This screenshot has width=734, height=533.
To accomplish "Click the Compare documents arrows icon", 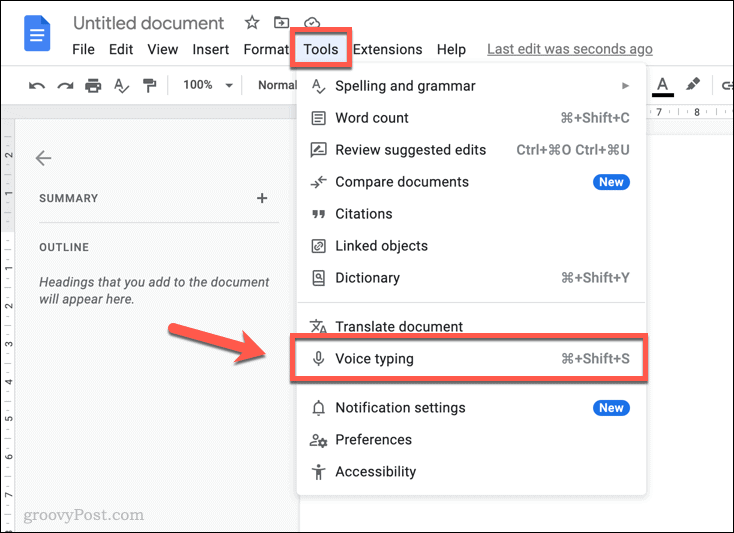I will pyautogui.click(x=318, y=182).
